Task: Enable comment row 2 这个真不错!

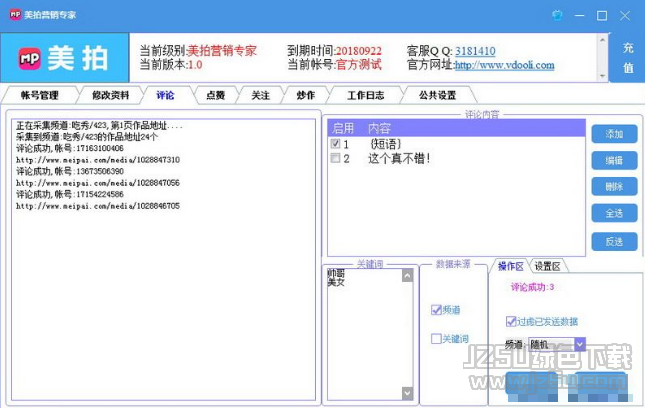Action: (336, 158)
